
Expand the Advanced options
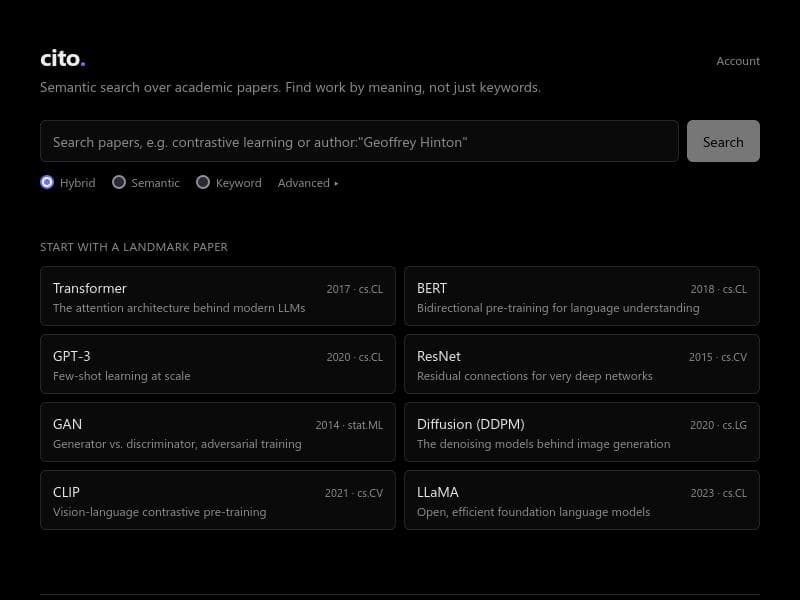coord(308,183)
